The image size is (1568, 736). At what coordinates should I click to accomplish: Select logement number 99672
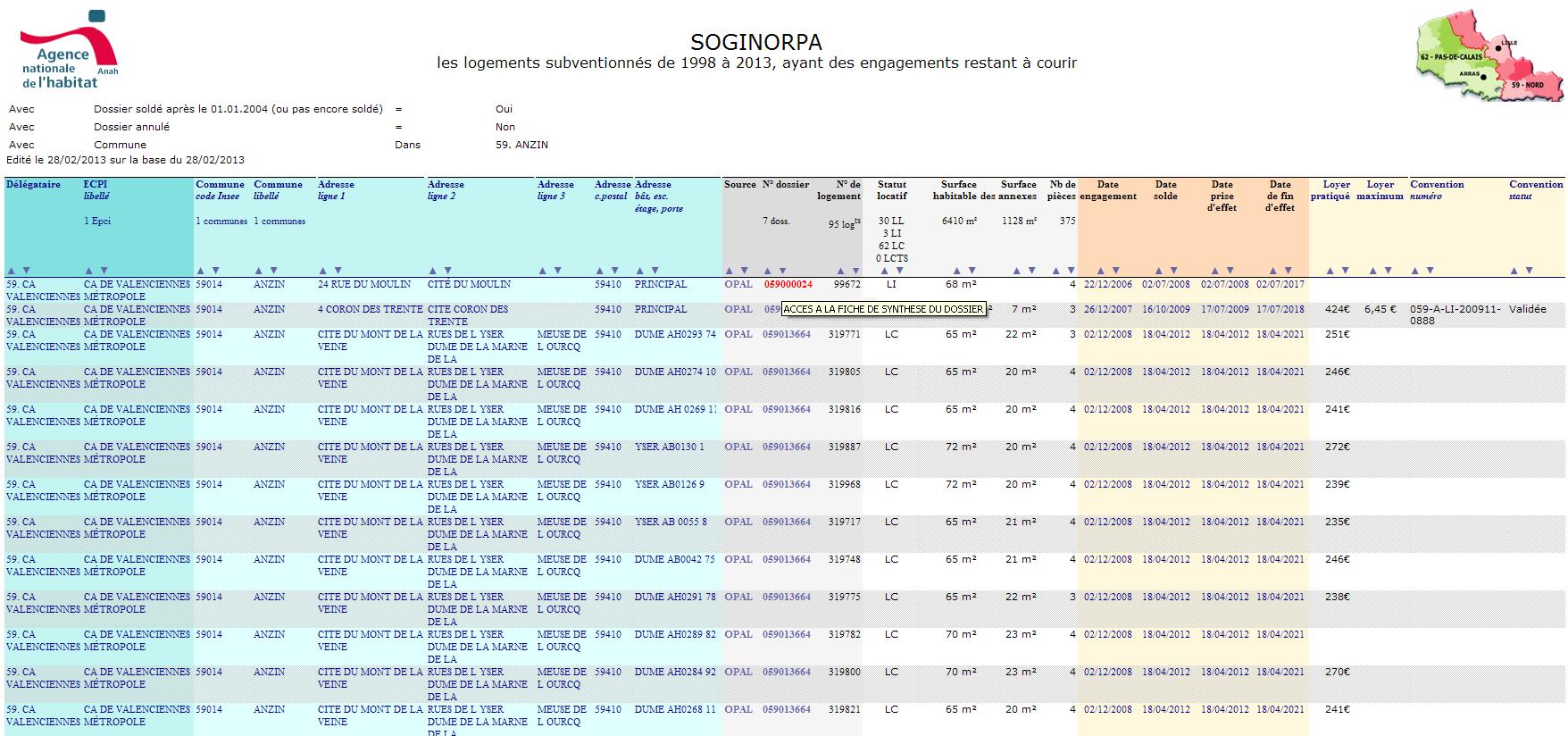coord(847,285)
